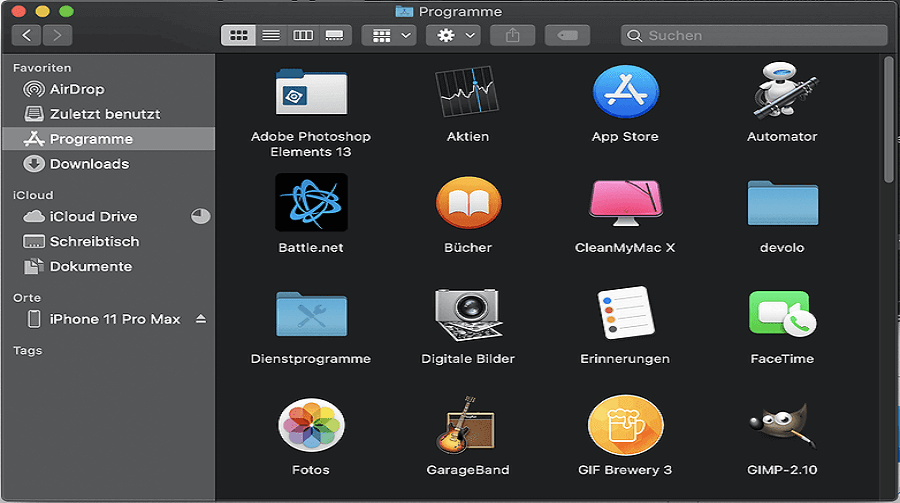
Task: Go back with the left arrow
Action: click(x=26, y=35)
